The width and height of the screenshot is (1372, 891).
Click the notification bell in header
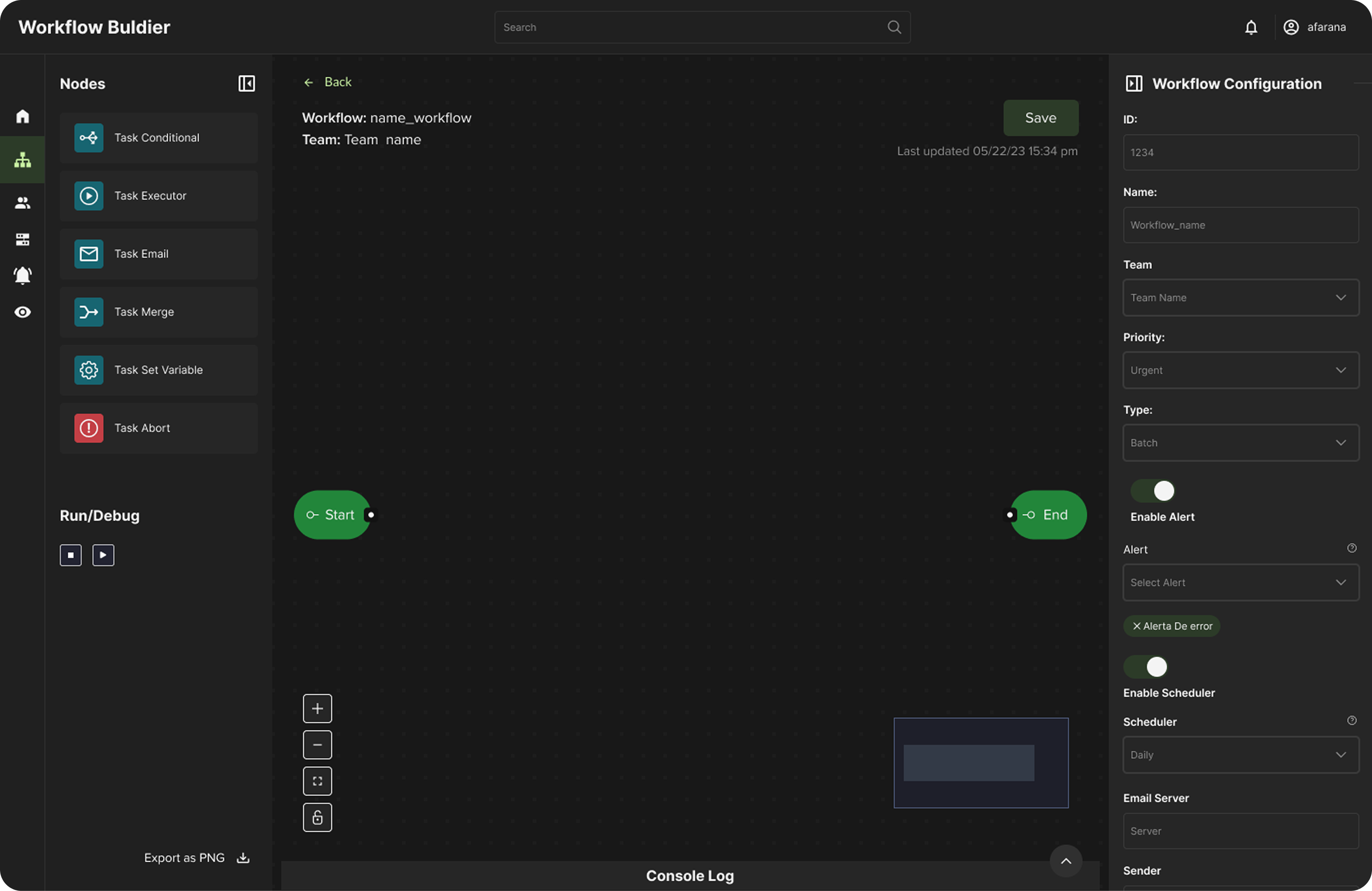coord(1251,27)
